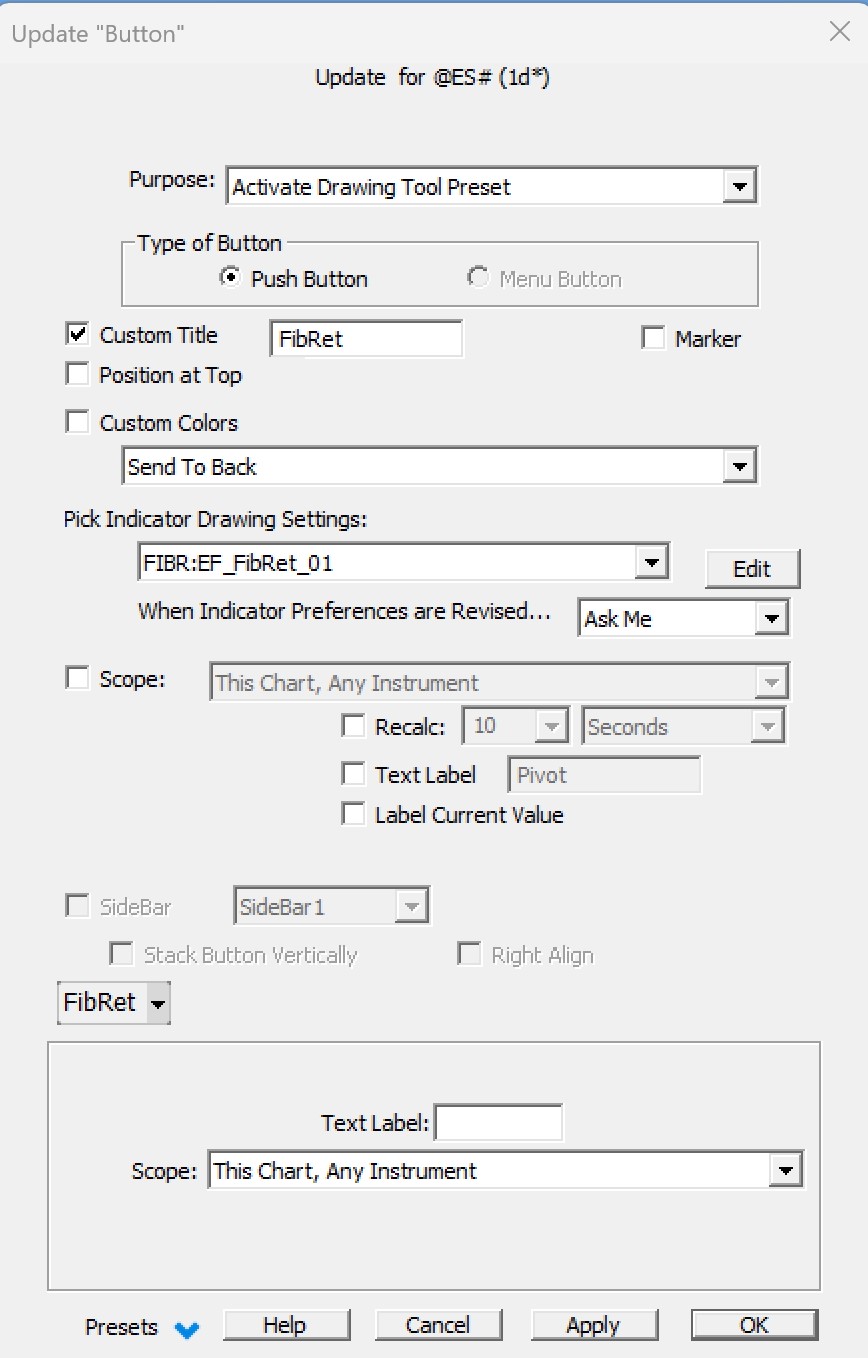Expand the bottom Scope dropdown

click(x=786, y=1171)
